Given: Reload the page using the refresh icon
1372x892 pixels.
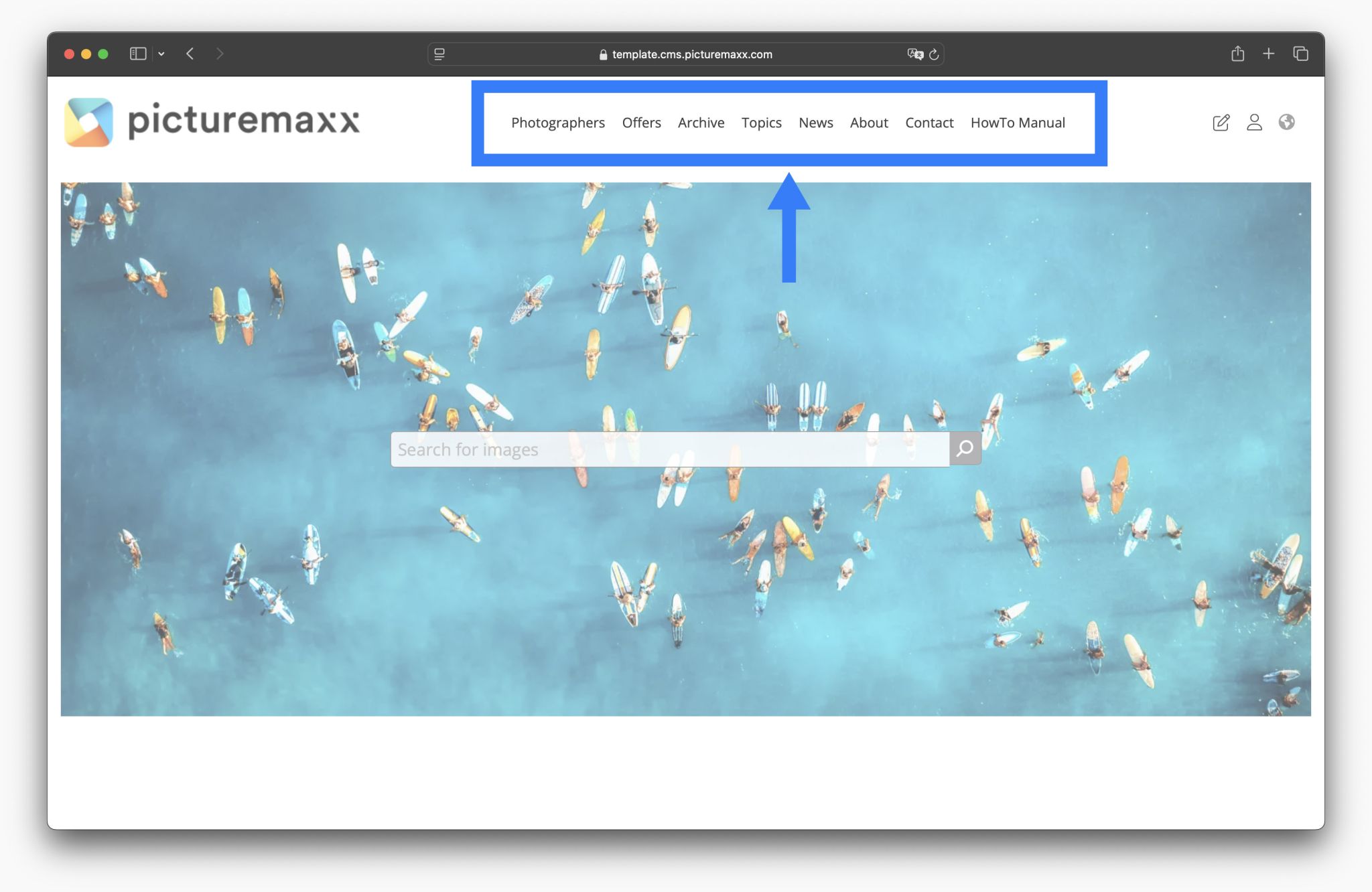Looking at the screenshot, I should (933, 54).
